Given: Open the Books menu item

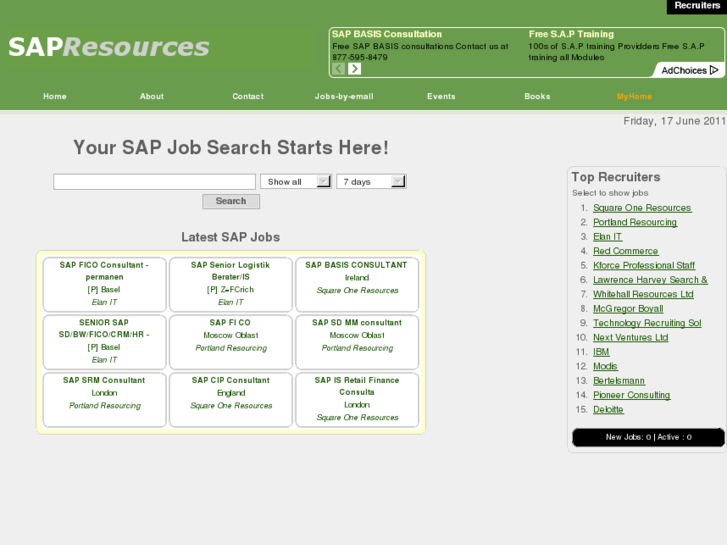Looking at the screenshot, I should (x=537, y=96).
